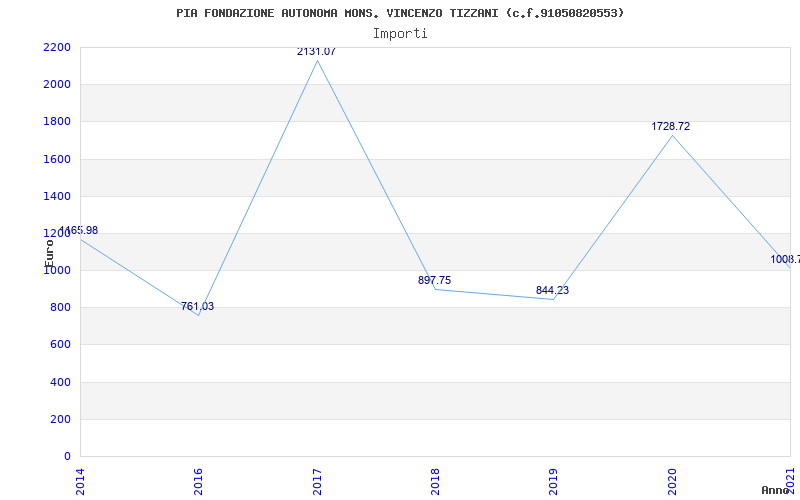800x500 pixels.
Task: Click the y-axis value 2000
Action: pyautogui.click(x=57, y=85)
